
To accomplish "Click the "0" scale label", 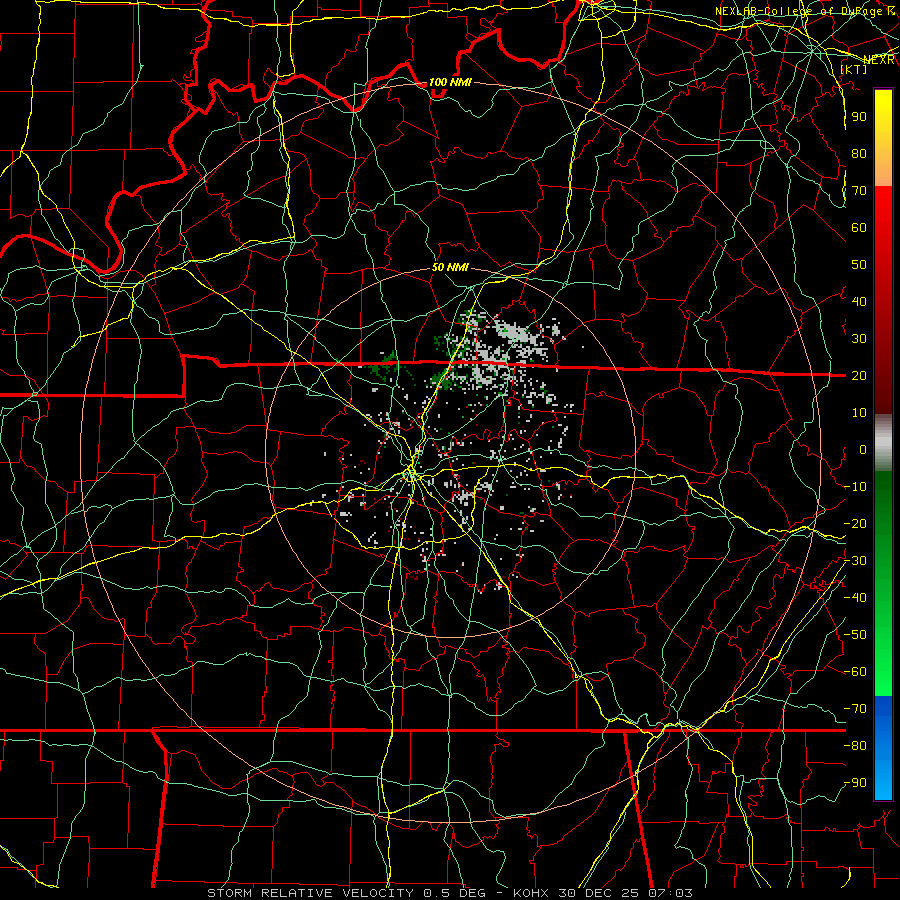I will pyautogui.click(x=862, y=450).
